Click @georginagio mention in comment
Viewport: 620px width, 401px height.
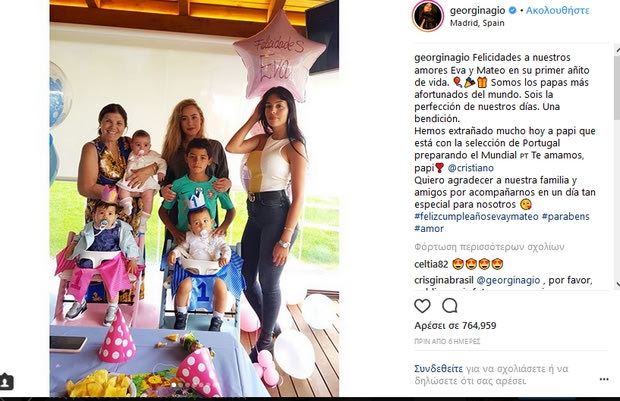(x=508, y=280)
